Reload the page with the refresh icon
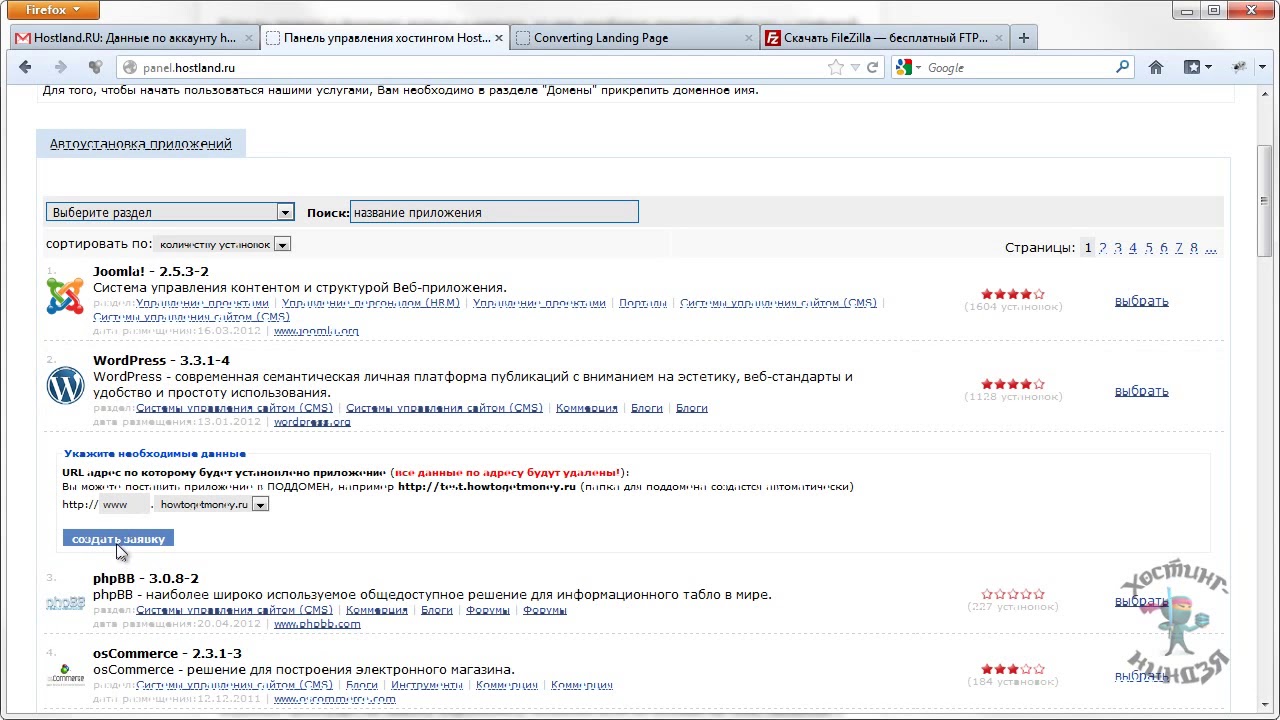1280x720 pixels. tap(872, 67)
